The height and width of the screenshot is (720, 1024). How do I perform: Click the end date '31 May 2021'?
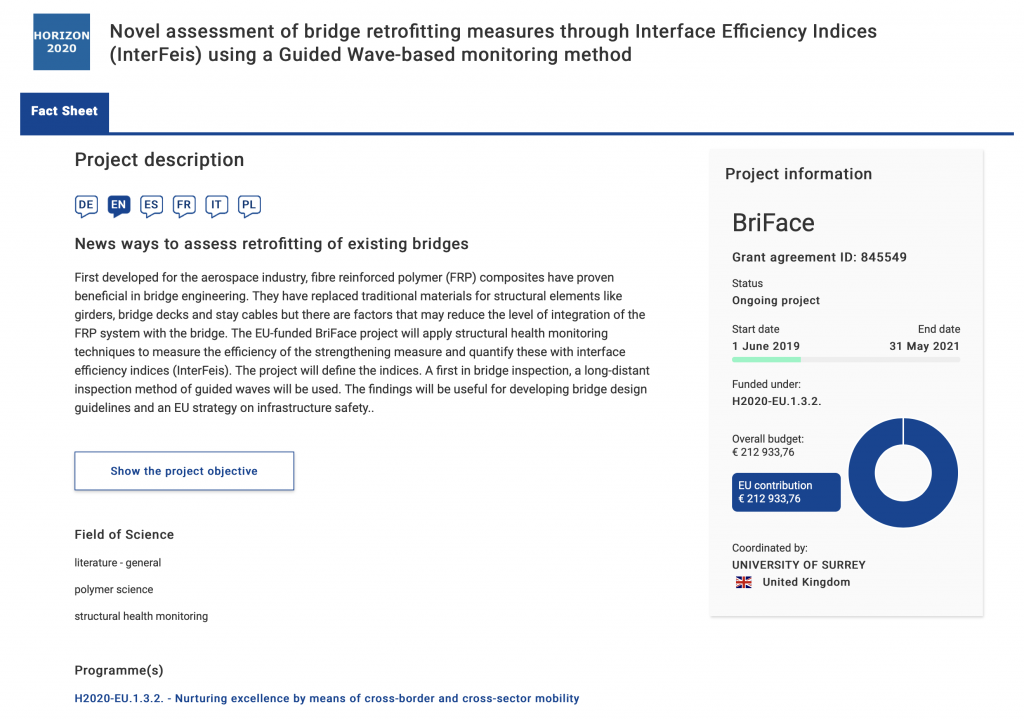924,346
